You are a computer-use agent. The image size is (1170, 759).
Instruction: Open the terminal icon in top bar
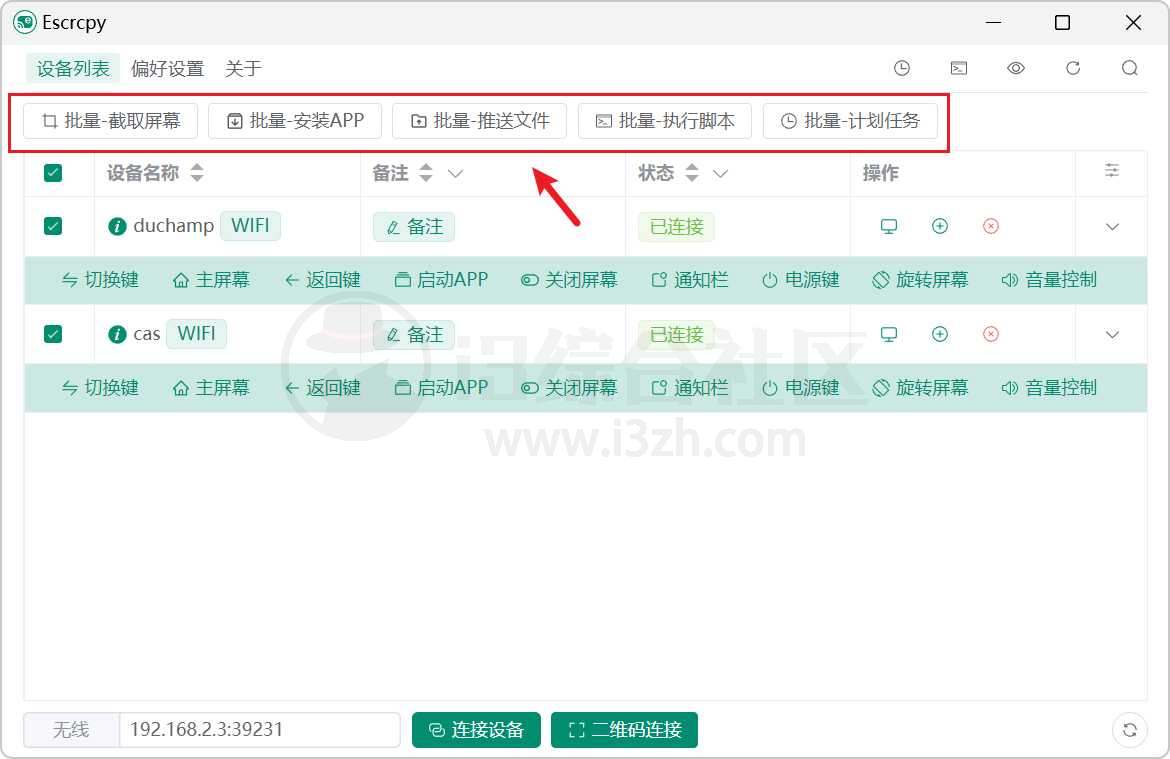pos(959,69)
